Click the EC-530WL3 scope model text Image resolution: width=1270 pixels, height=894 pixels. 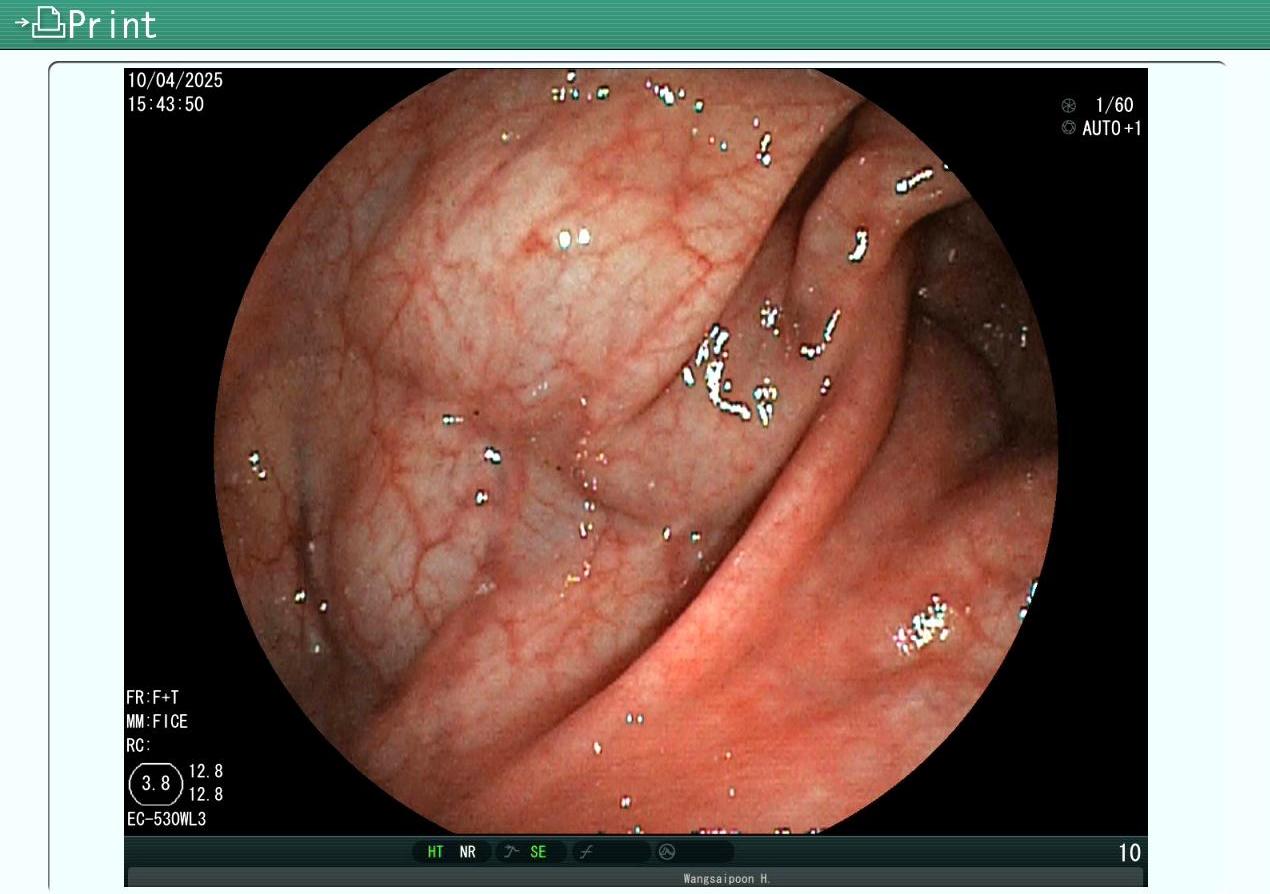(167, 820)
